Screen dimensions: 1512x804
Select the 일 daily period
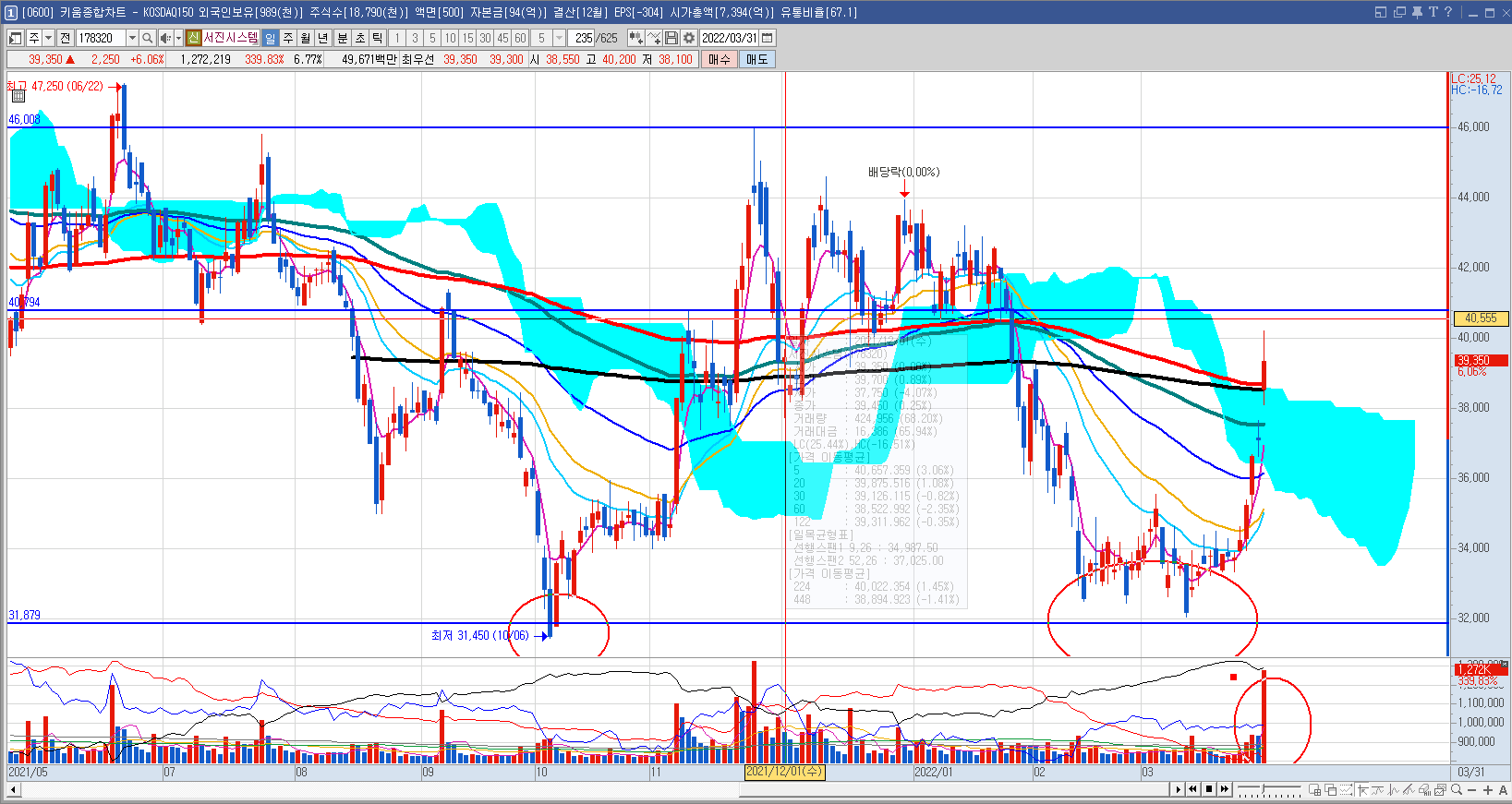[270, 38]
